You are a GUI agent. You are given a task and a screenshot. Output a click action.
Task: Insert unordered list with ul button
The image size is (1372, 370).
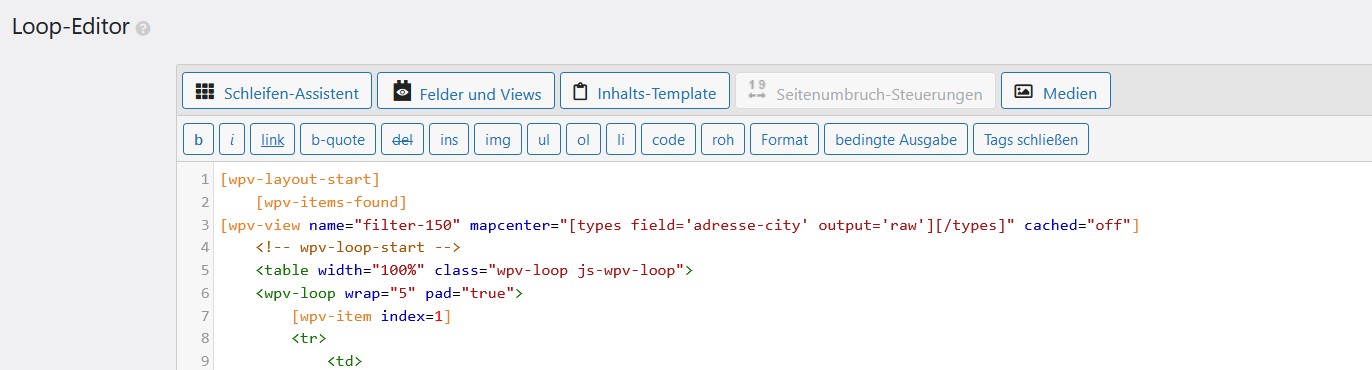point(544,139)
